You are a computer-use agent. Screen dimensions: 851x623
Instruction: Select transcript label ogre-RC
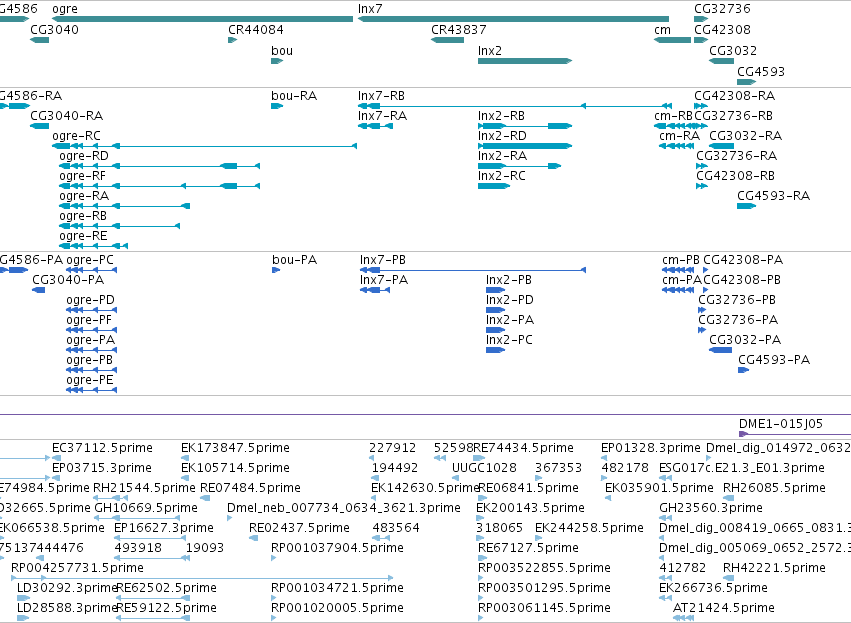click(x=77, y=136)
